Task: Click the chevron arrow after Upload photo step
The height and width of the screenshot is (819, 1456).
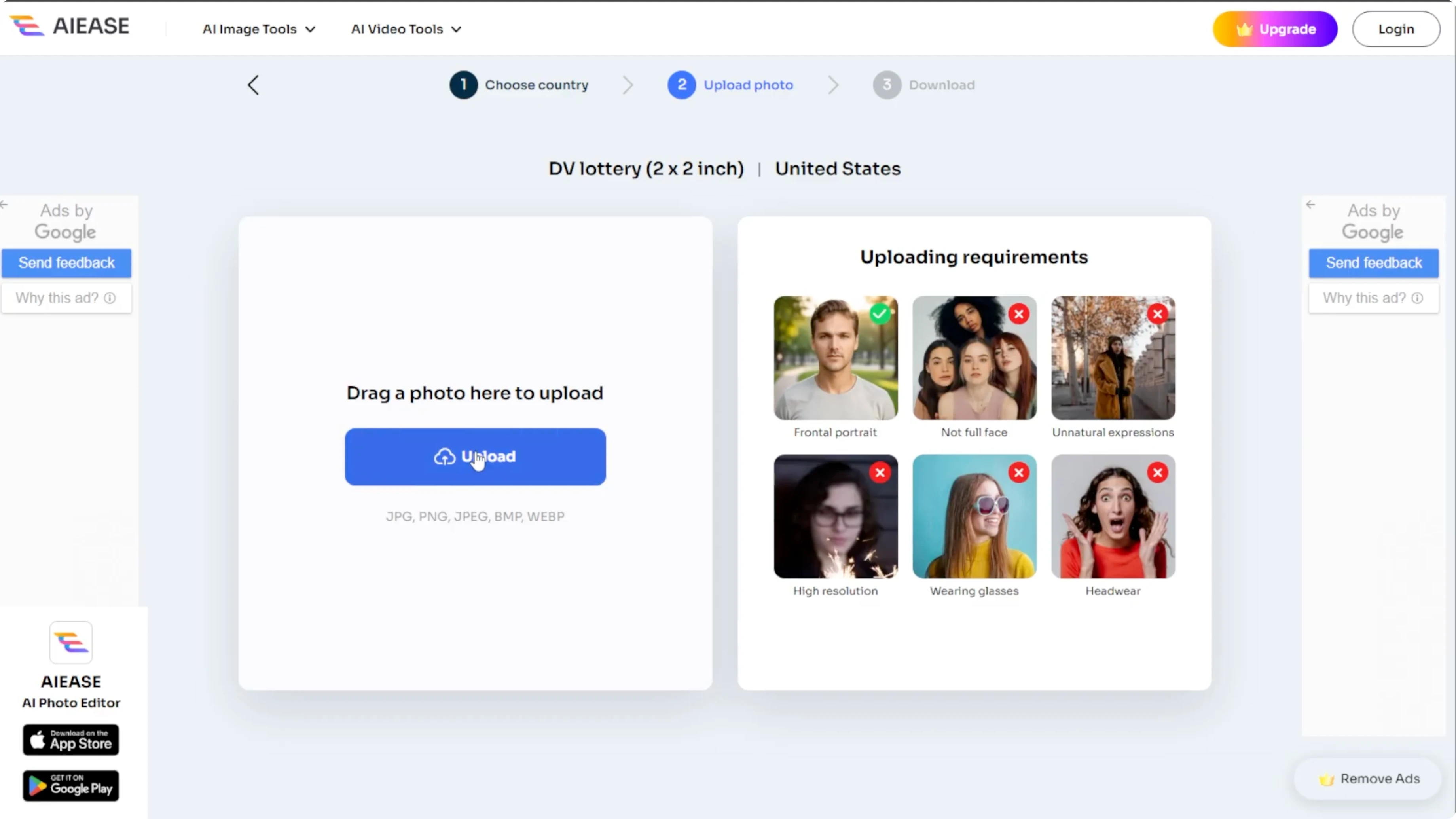Action: (x=833, y=85)
